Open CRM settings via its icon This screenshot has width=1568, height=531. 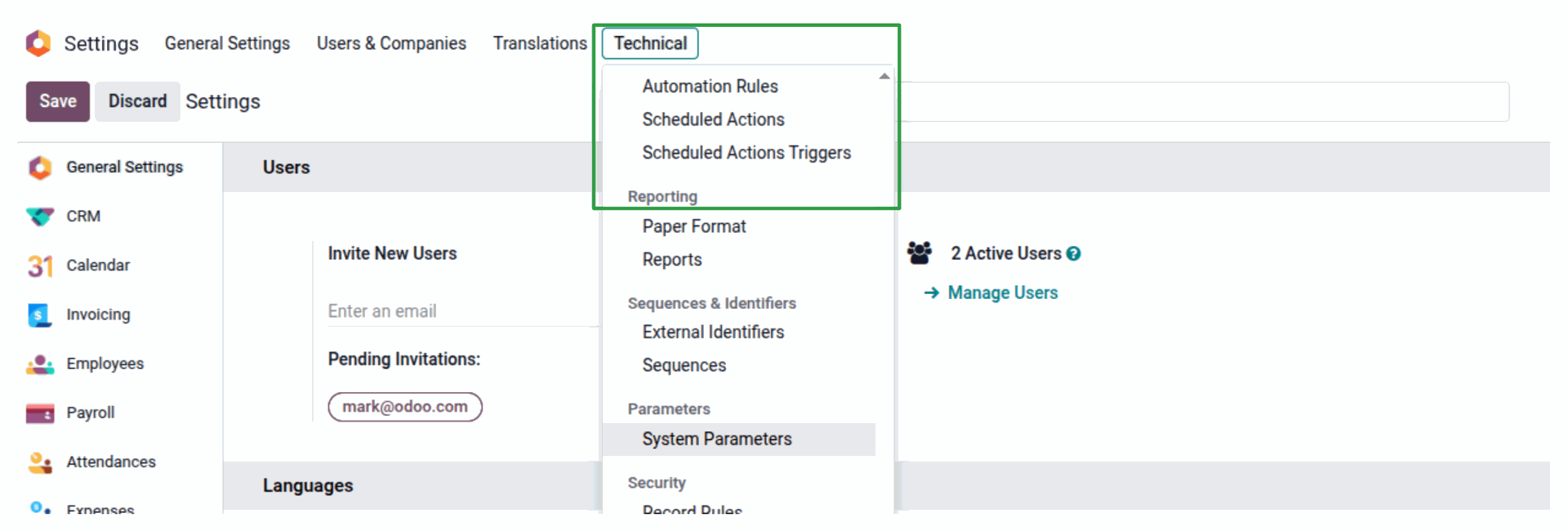click(39, 216)
